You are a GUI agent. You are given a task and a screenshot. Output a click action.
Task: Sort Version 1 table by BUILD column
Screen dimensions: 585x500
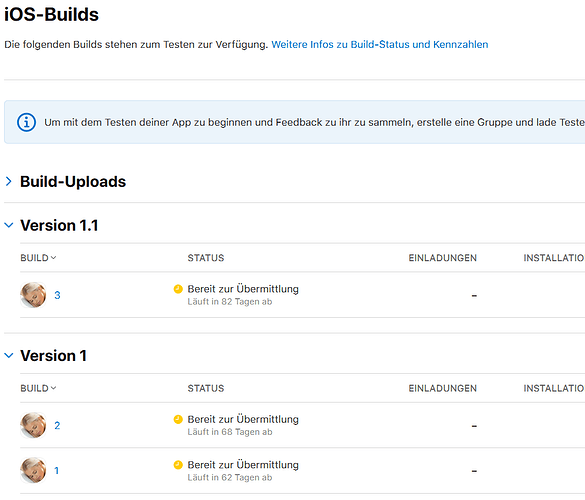[38, 388]
